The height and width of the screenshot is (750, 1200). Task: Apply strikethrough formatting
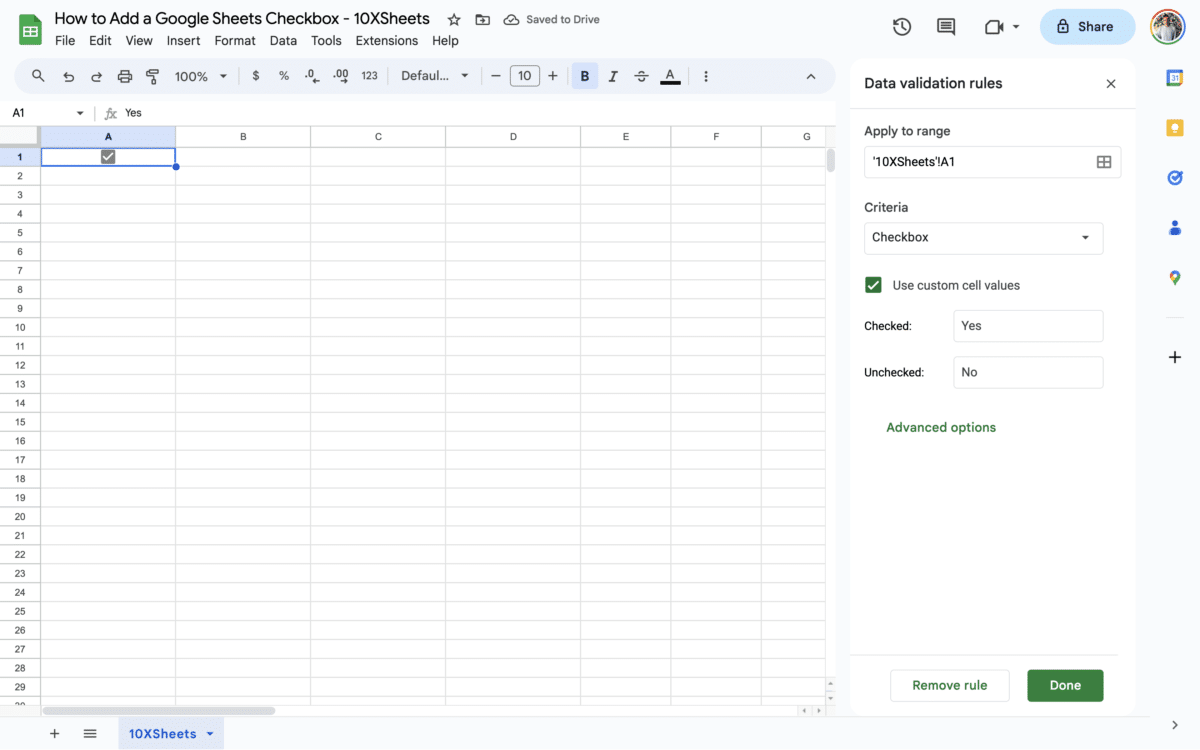[x=641, y=75]
